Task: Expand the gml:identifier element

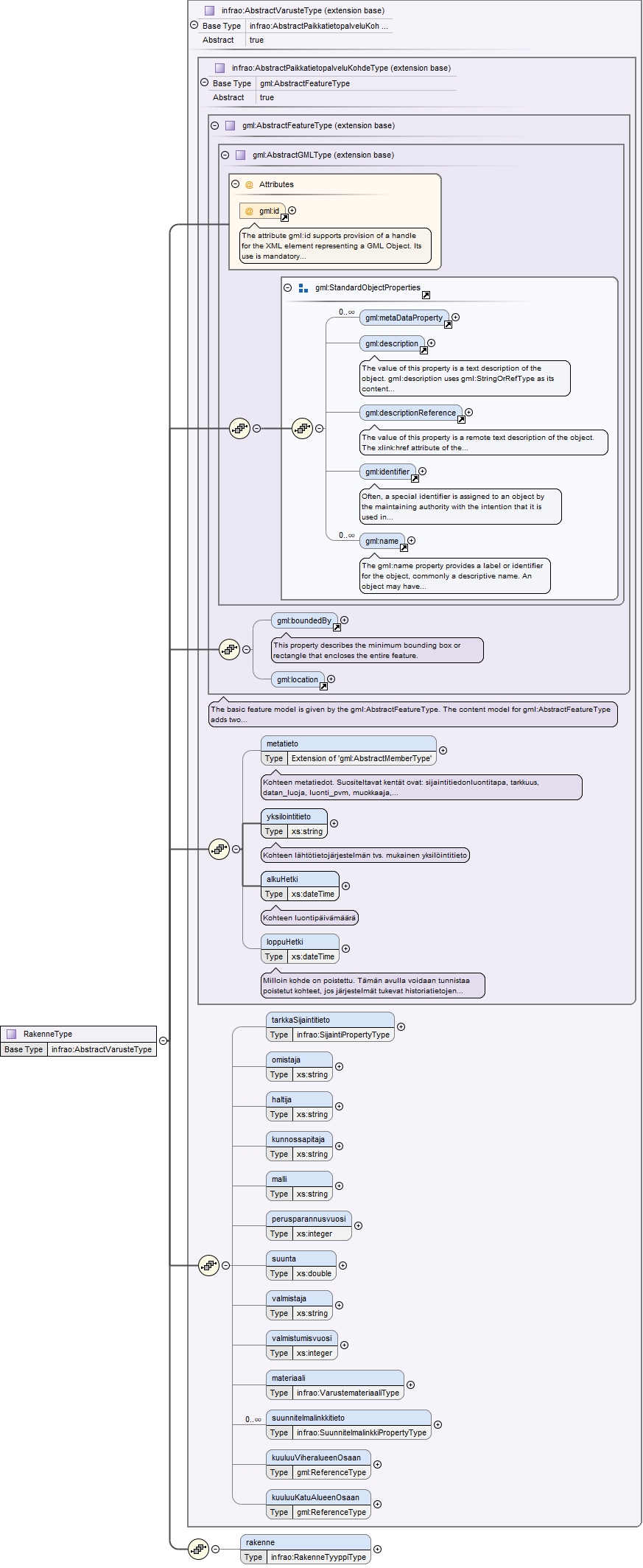Action: 423,472
